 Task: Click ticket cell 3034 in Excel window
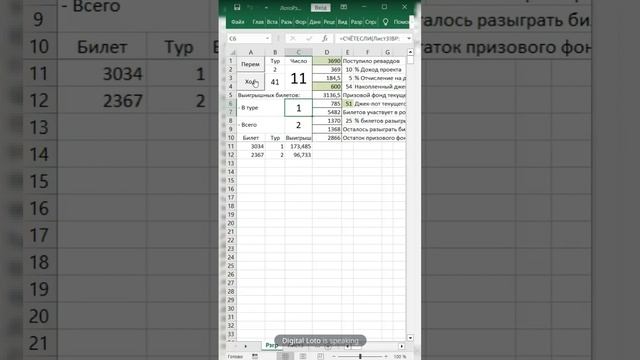tap(251, 146)
